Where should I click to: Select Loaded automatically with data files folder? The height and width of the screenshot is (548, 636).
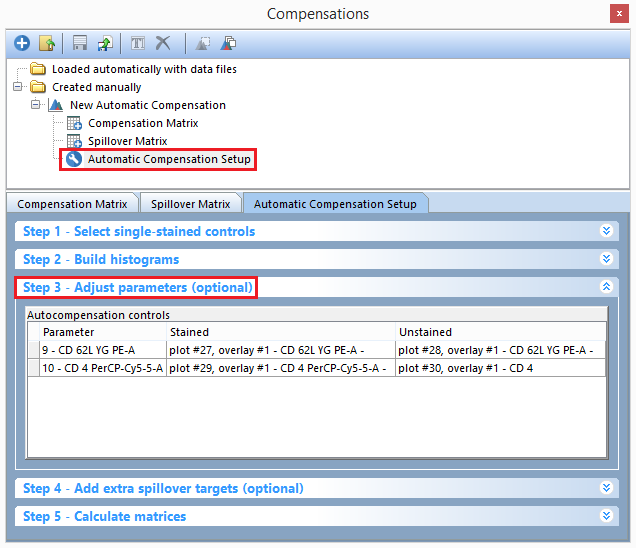pyautogui.click(x=144, y=69)
